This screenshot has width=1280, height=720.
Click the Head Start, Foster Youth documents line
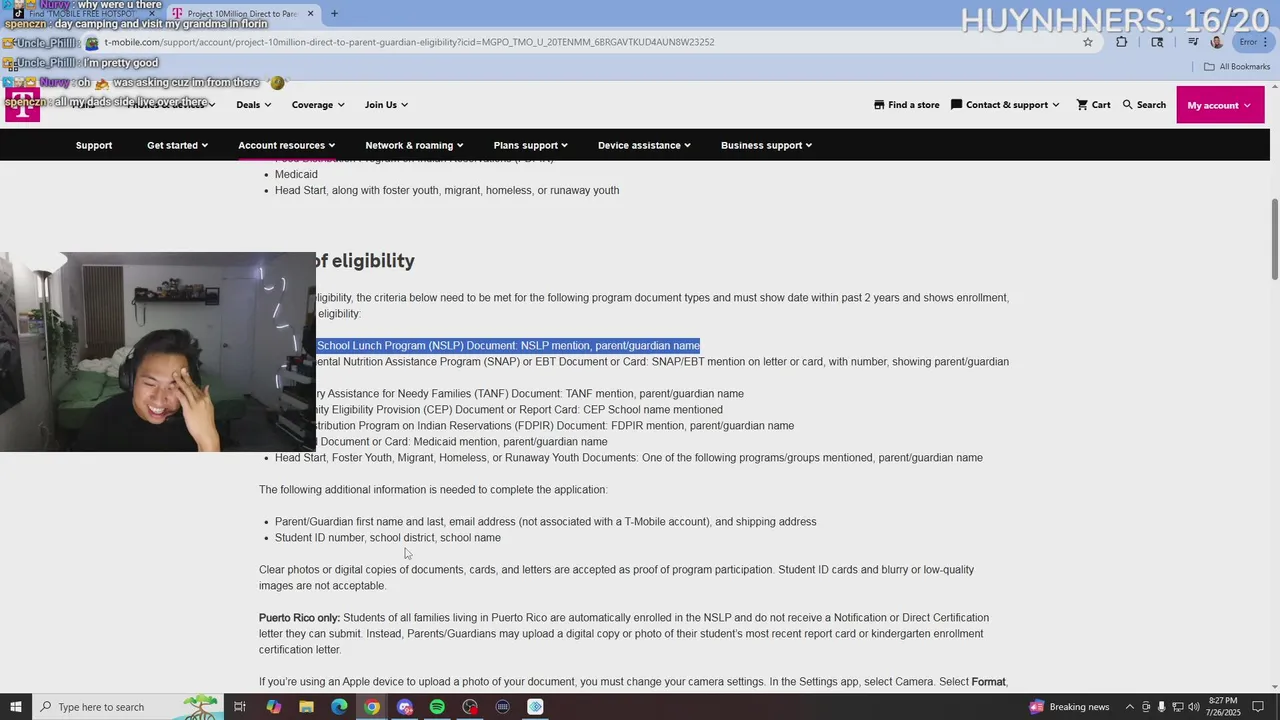coord(629,458)
